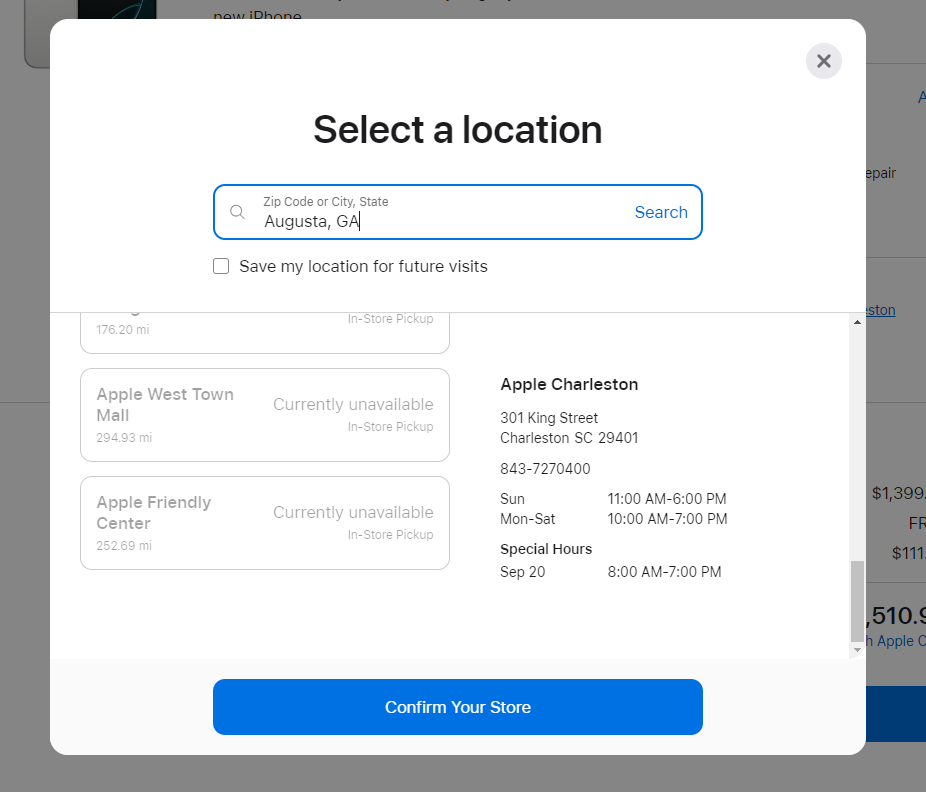Close the Select a location dialog
Viewport: 926px width, 792px height.
tap(823, 61)
